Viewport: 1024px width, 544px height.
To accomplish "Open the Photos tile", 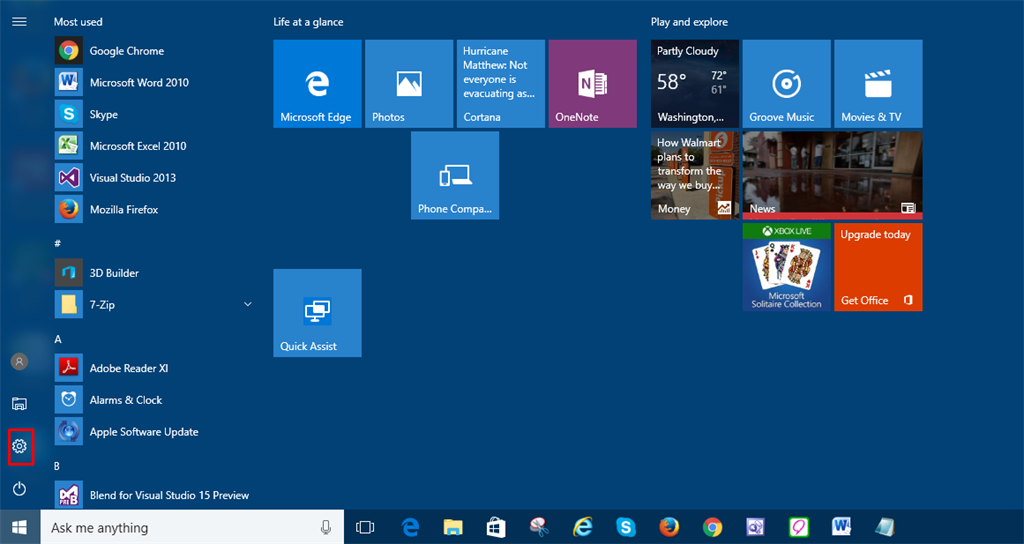I will [x=409, y=84].
